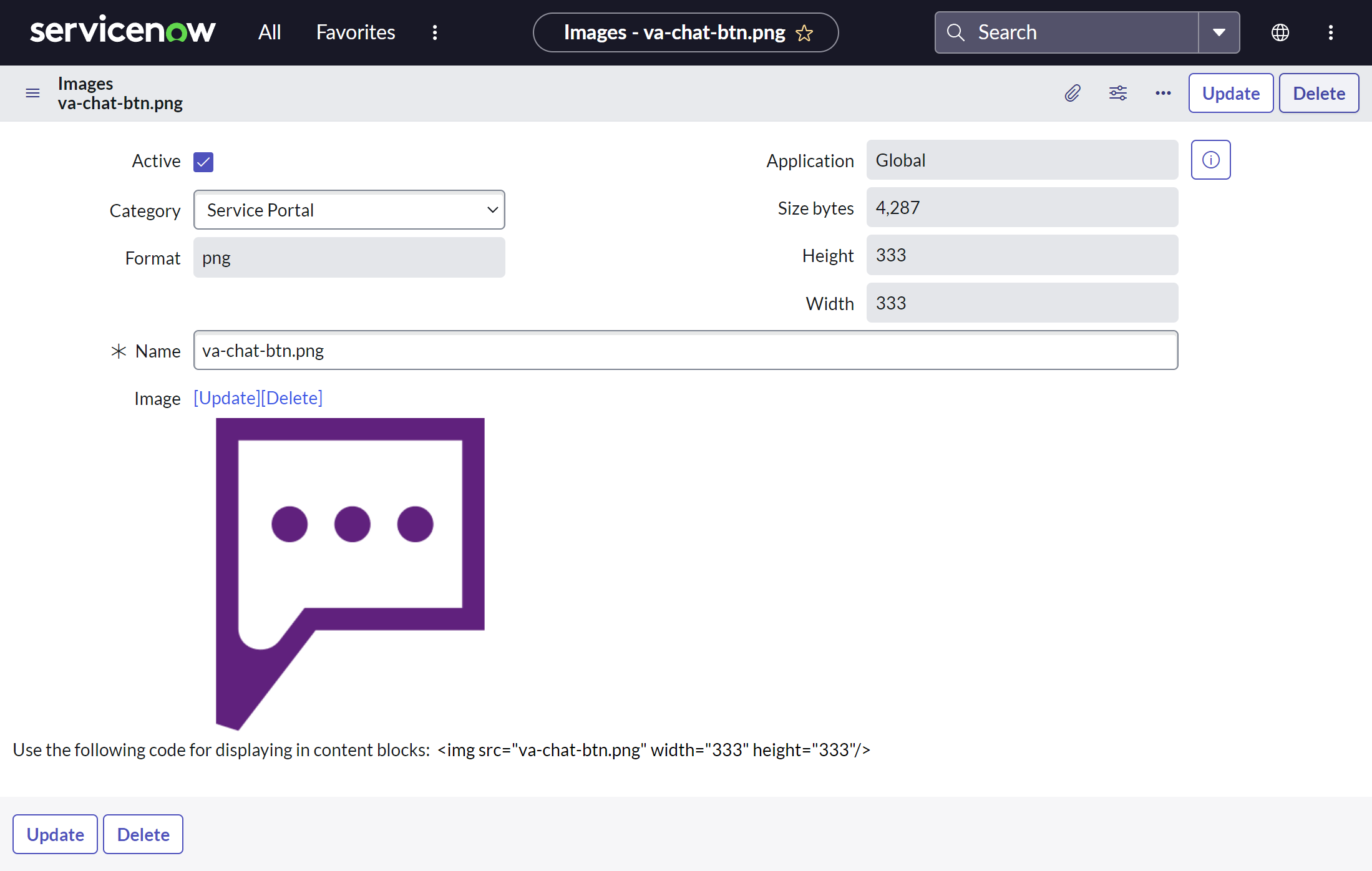Click the attachment paperclip icon

(1072, 94)
